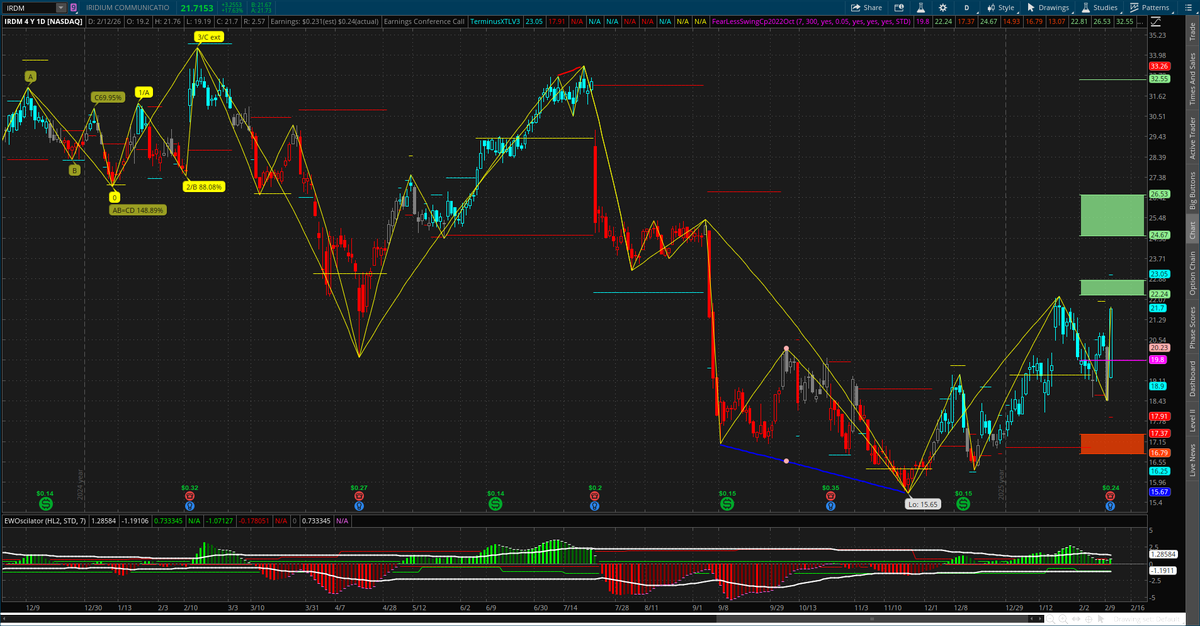The image size is (1200, 626).
Task: Open the Big Buttons sidebar tab
Action: [1191, 189]
